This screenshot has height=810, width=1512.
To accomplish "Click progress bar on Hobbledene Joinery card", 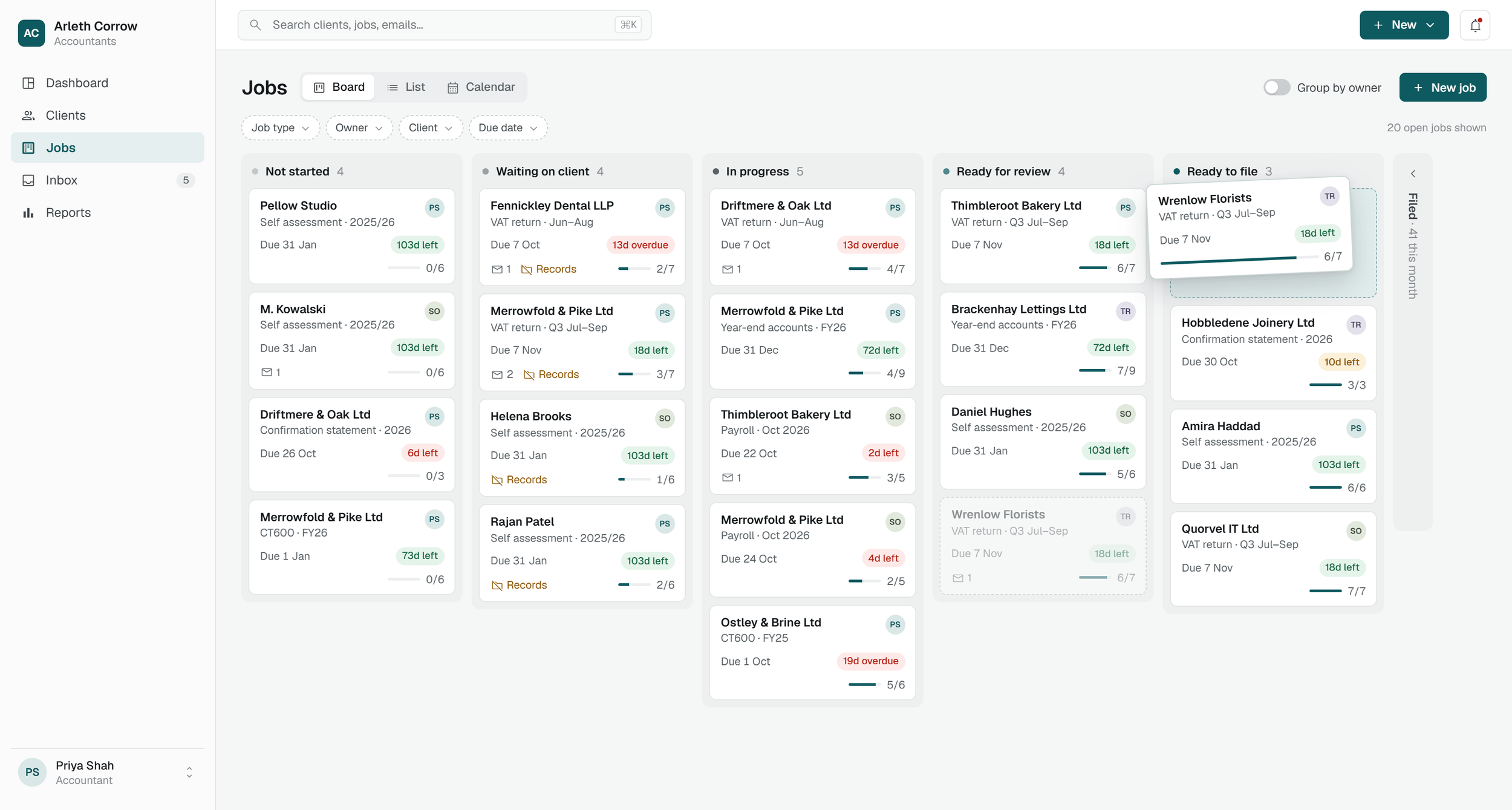I will [1325, 385].
